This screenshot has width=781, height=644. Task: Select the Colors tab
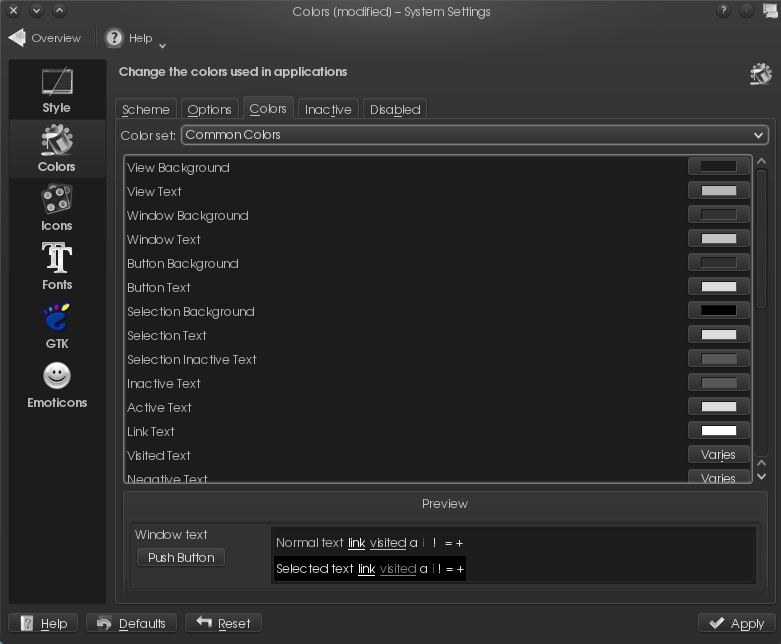[x=268, y=108]
